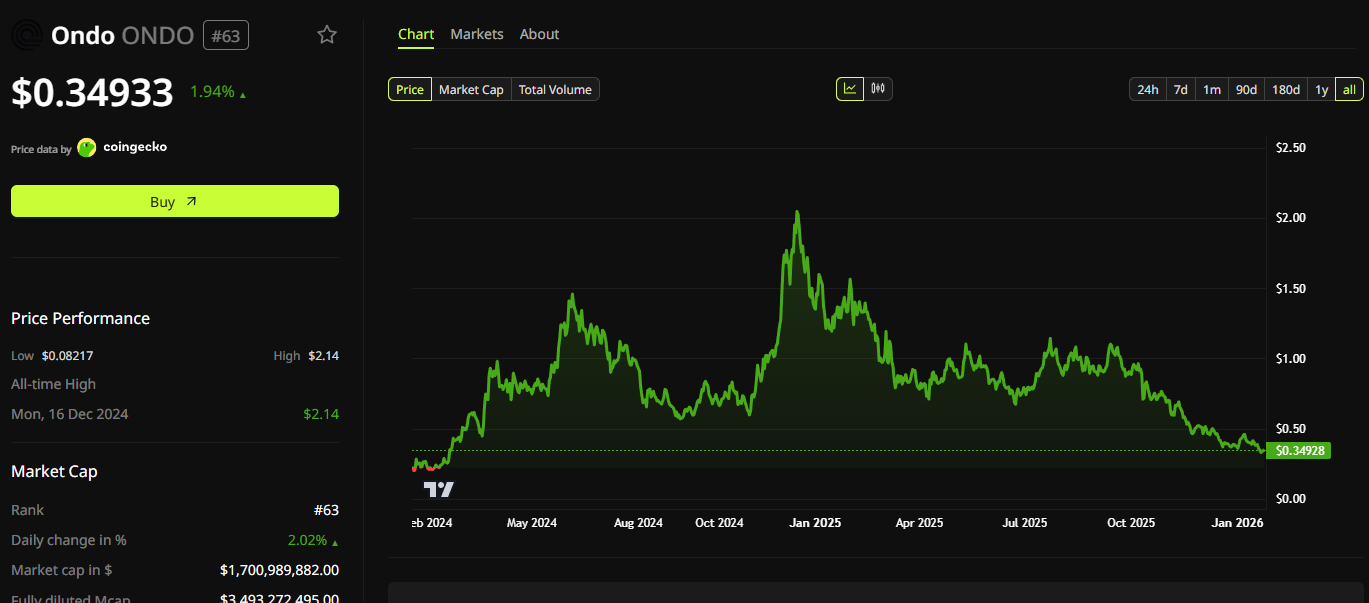
Task: Click the $0.34928 price label on chart
Action: [1300, 450]
